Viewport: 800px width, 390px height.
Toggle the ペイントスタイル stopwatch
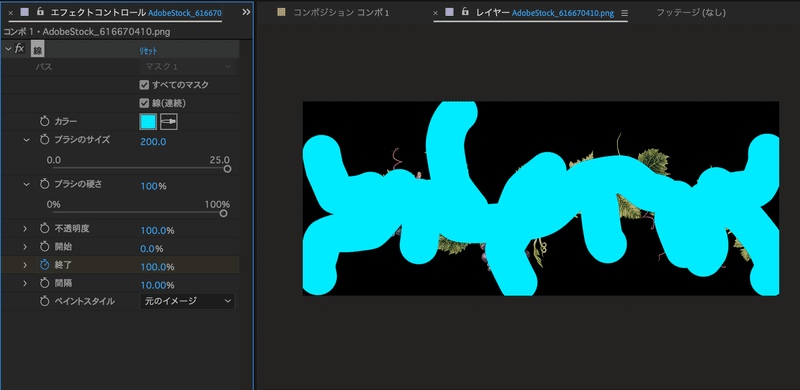tap(44, 301)
